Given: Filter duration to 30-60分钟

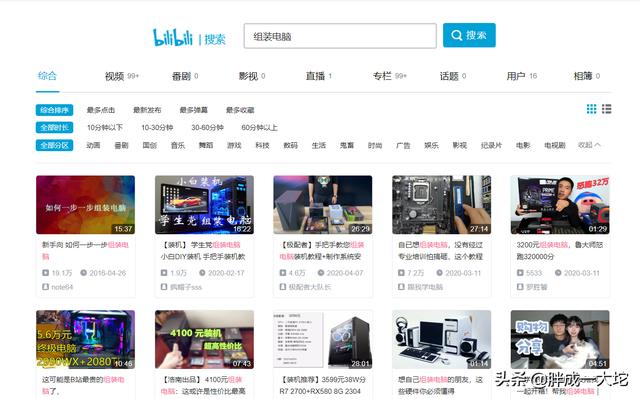Looking at the screenshot, I should 208,128.
